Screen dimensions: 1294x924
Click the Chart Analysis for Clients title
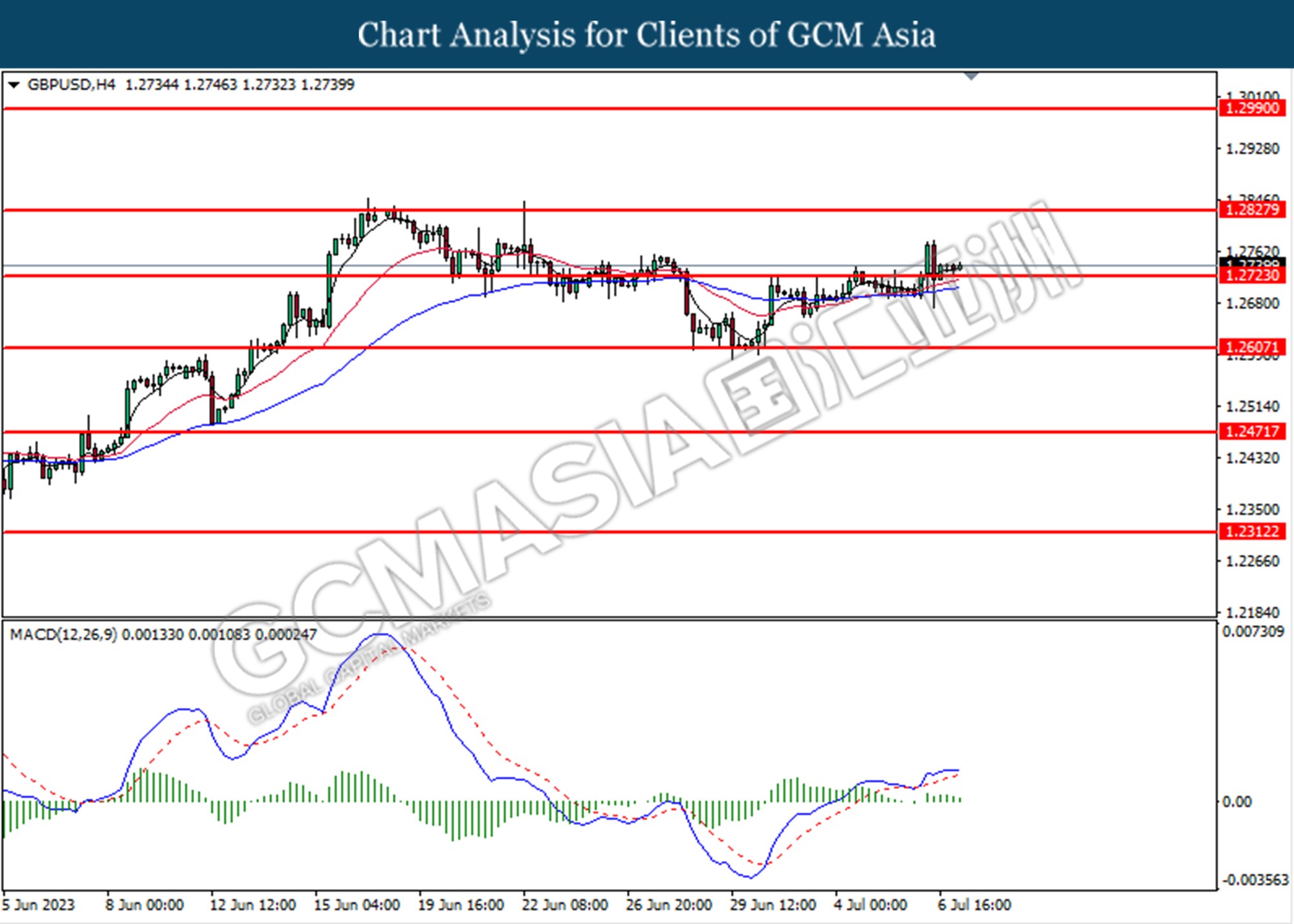click(647, 35)
